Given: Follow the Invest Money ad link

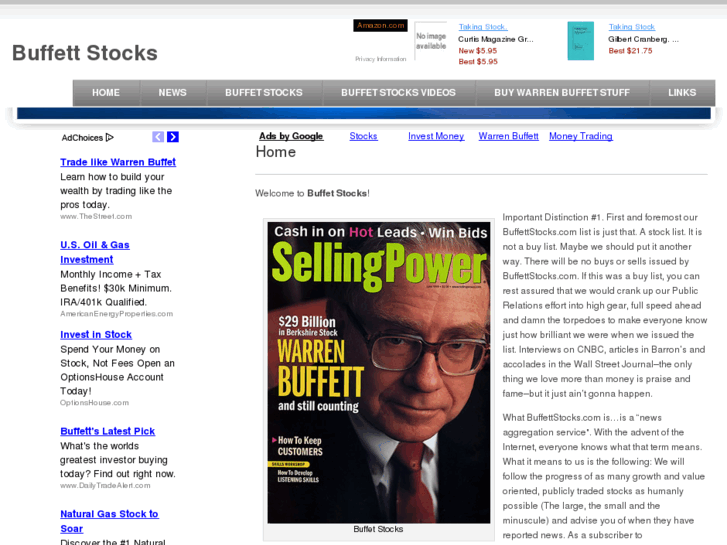Looking at the screenshot, I should [x=436, y=136].
